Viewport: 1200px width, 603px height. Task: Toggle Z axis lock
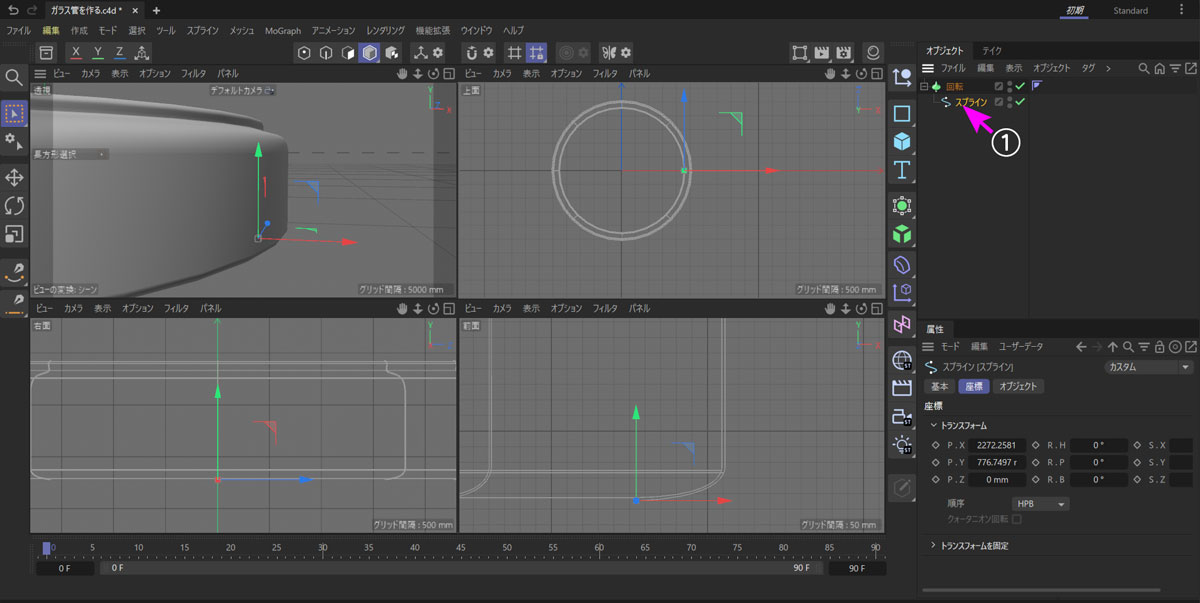pos(119,52)
